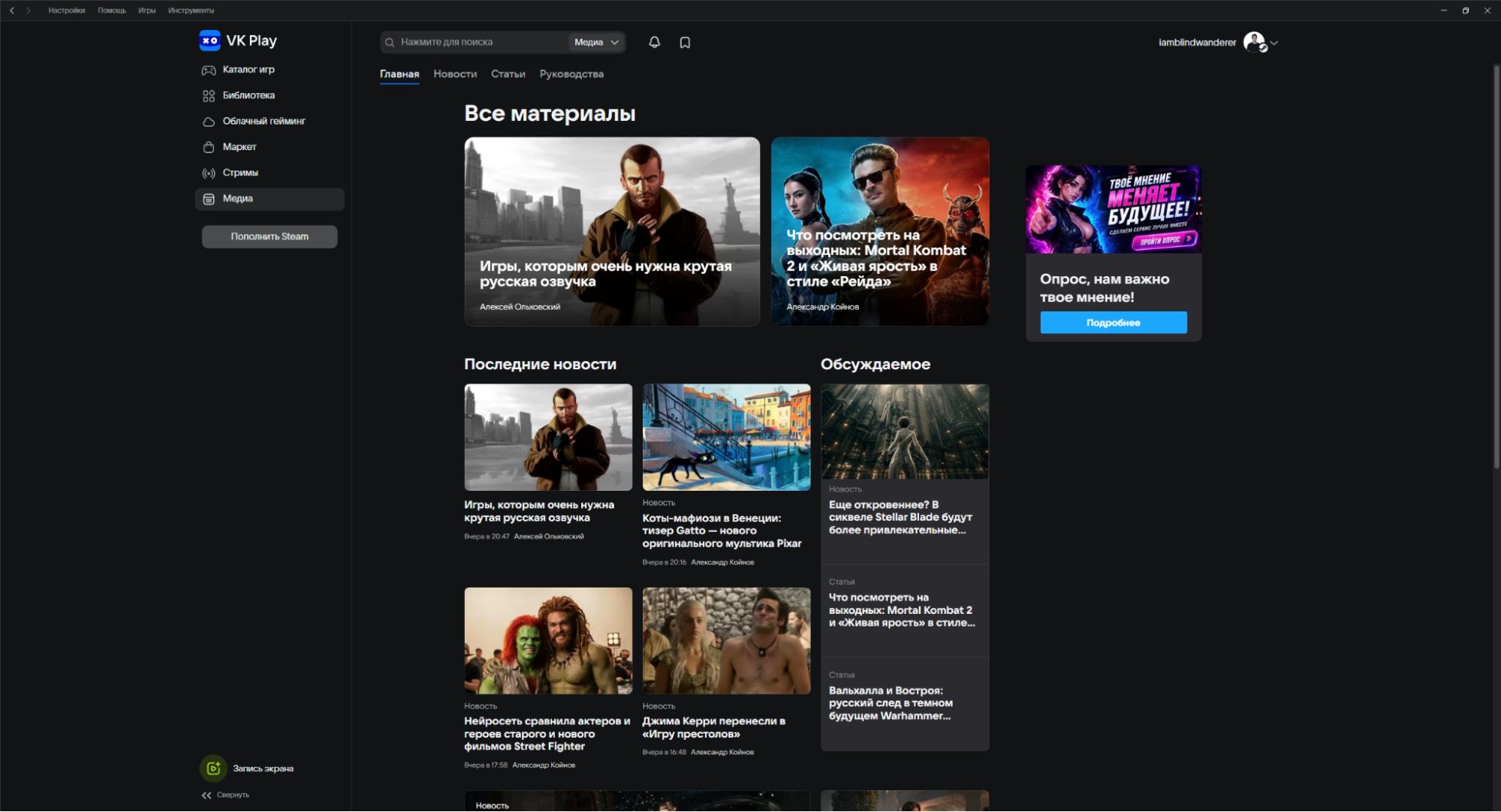The height and width of the screenshot is (812, 1501).
Task: Open the Venice cat Gatto thumbnail
Action: (x=726, y=438)
